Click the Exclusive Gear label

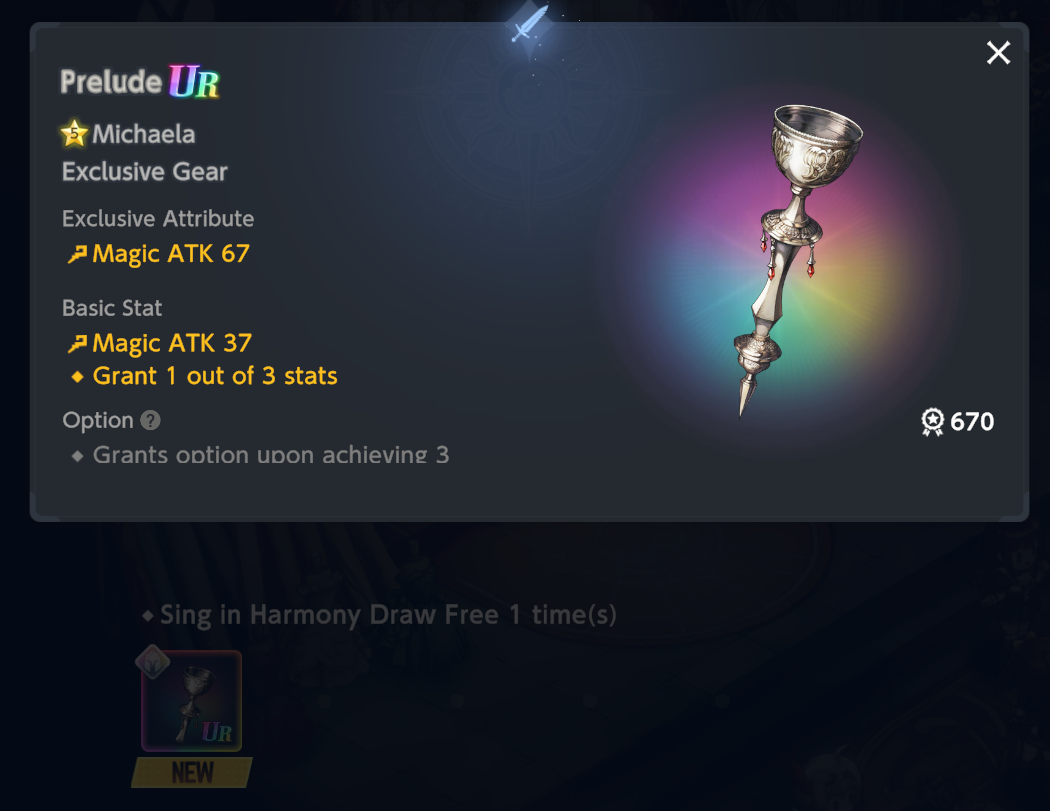(x=145, y=172)
